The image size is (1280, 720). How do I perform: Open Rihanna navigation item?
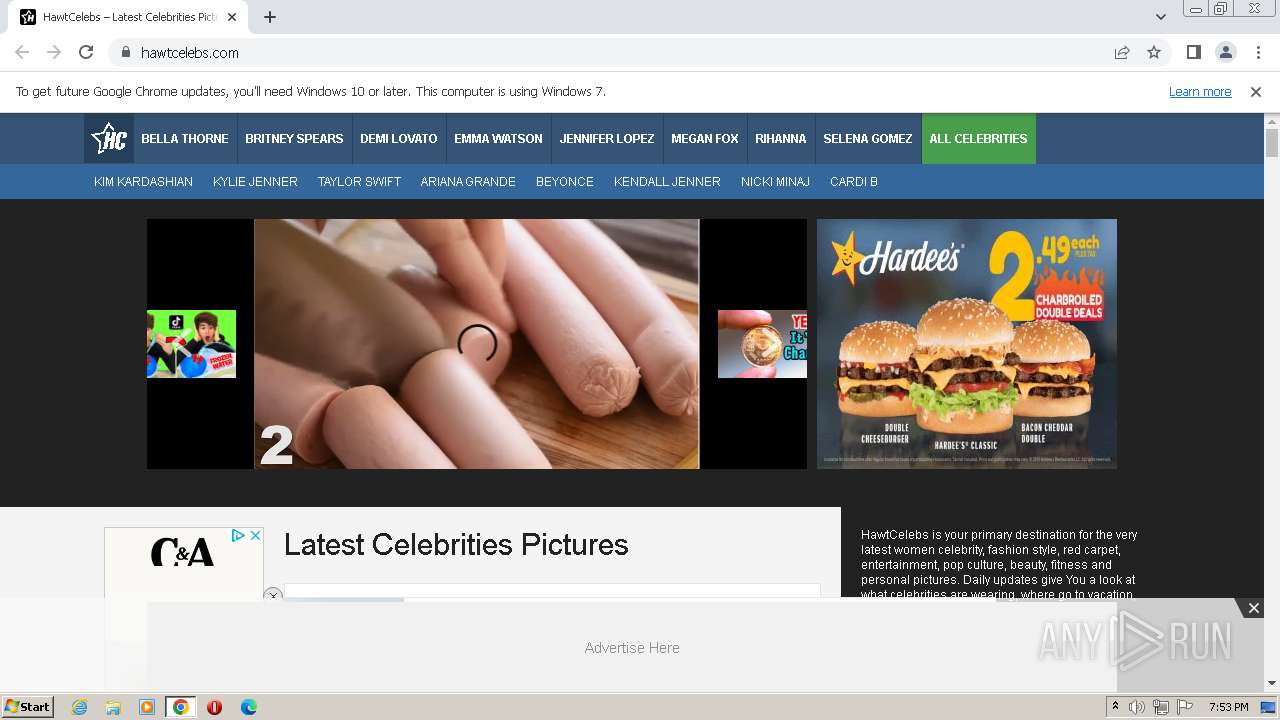[x=781, y=139]
